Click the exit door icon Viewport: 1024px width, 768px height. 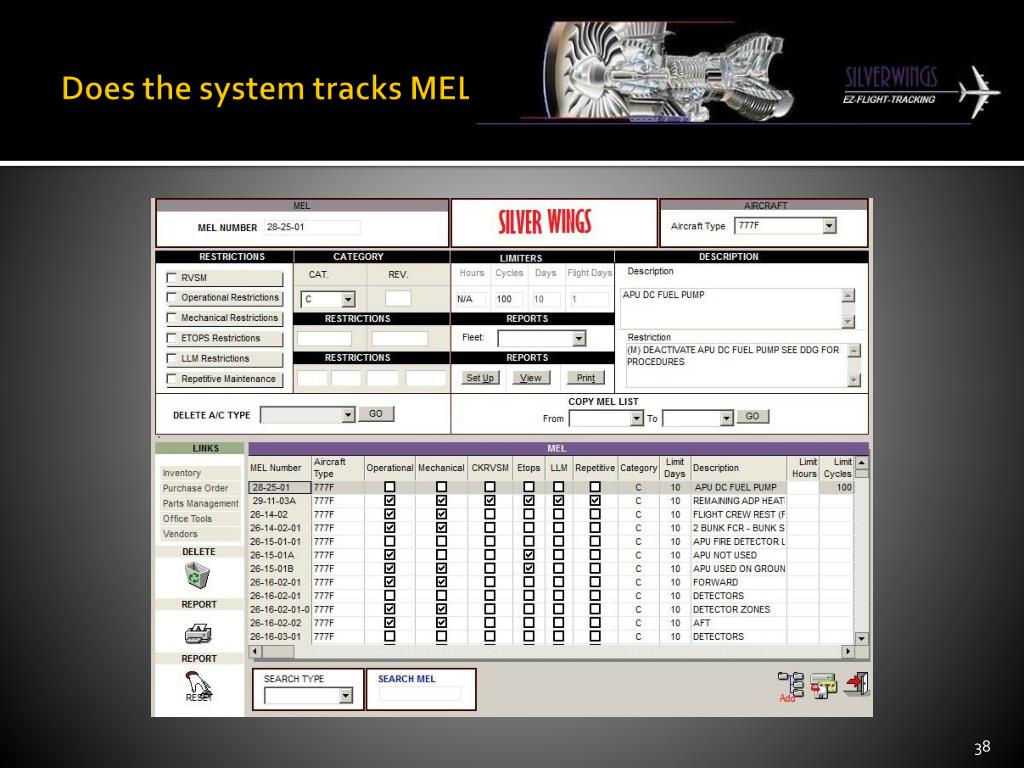856,684
